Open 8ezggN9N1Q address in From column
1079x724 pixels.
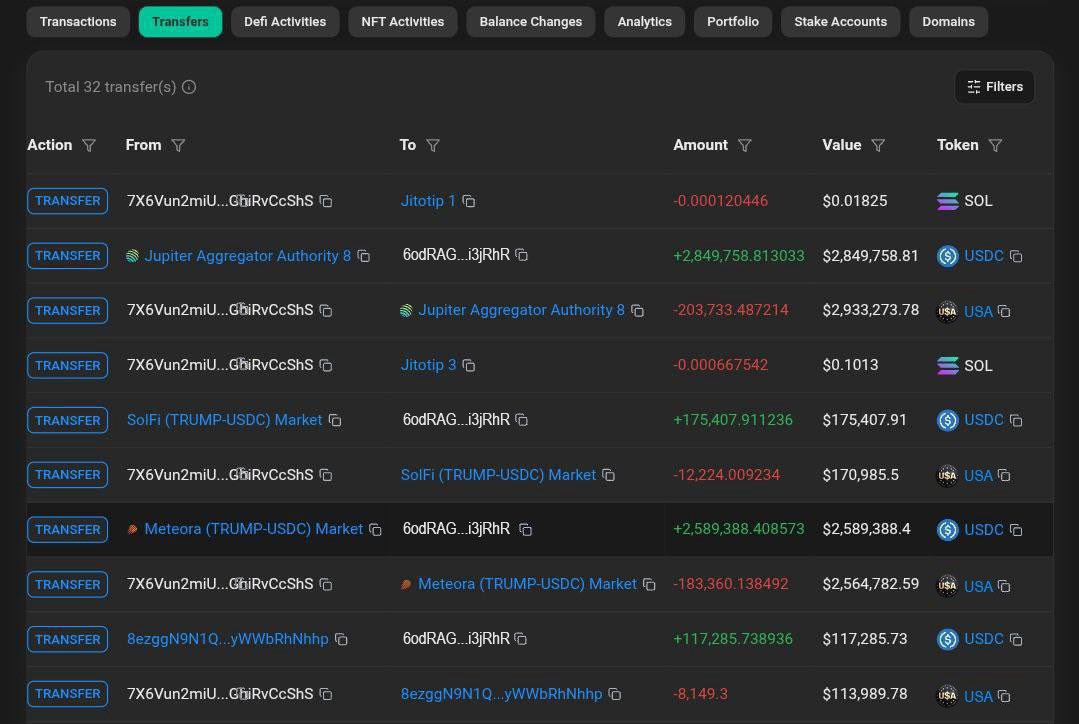[x=228, y=639]
